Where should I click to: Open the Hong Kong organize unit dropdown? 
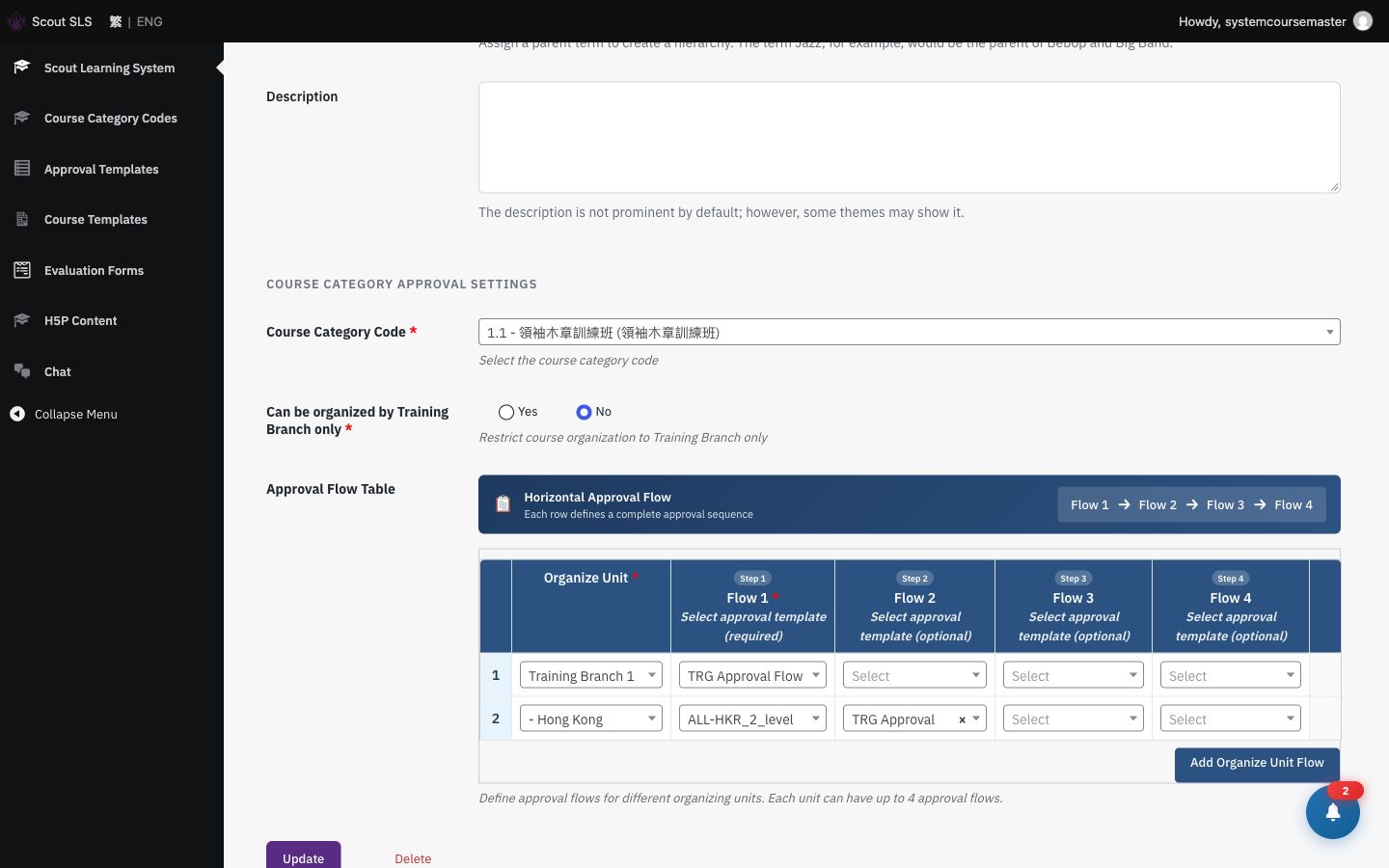[591, 719]
